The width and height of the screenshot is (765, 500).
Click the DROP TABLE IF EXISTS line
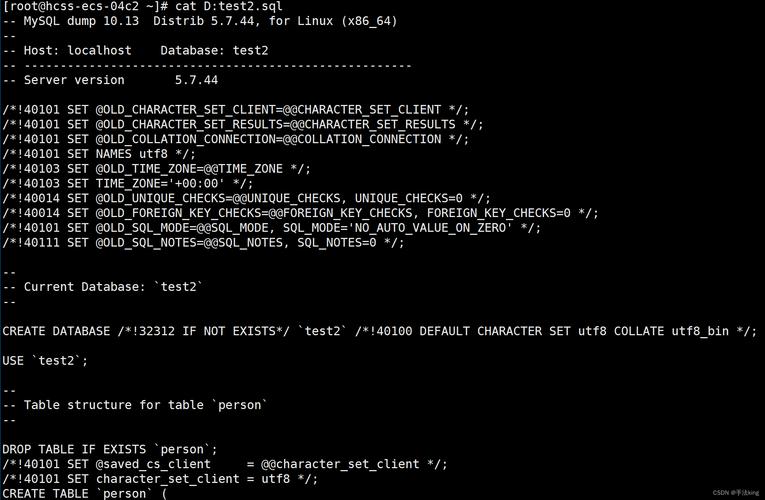click(110, 449)
